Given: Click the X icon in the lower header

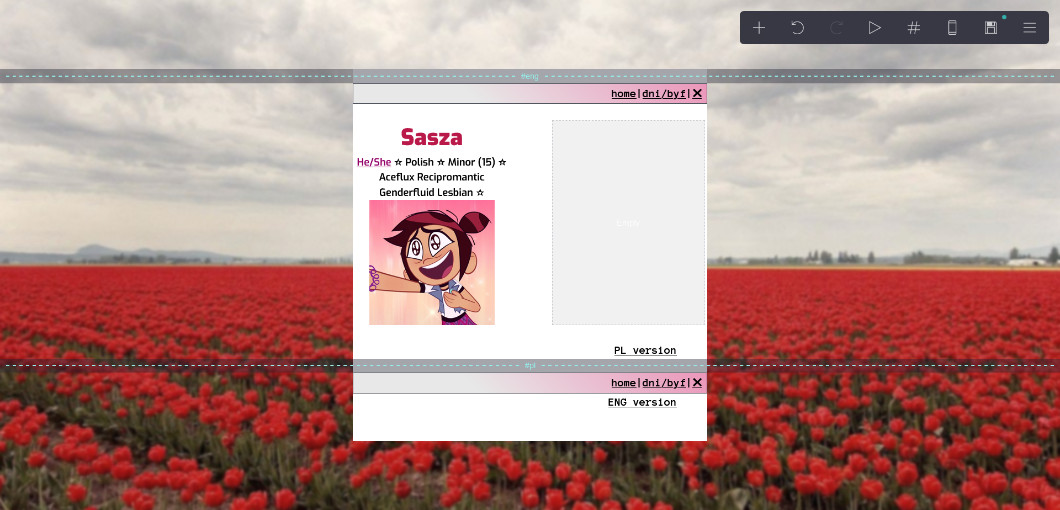Looking at the screenshot, I should (x=697, y=383).
